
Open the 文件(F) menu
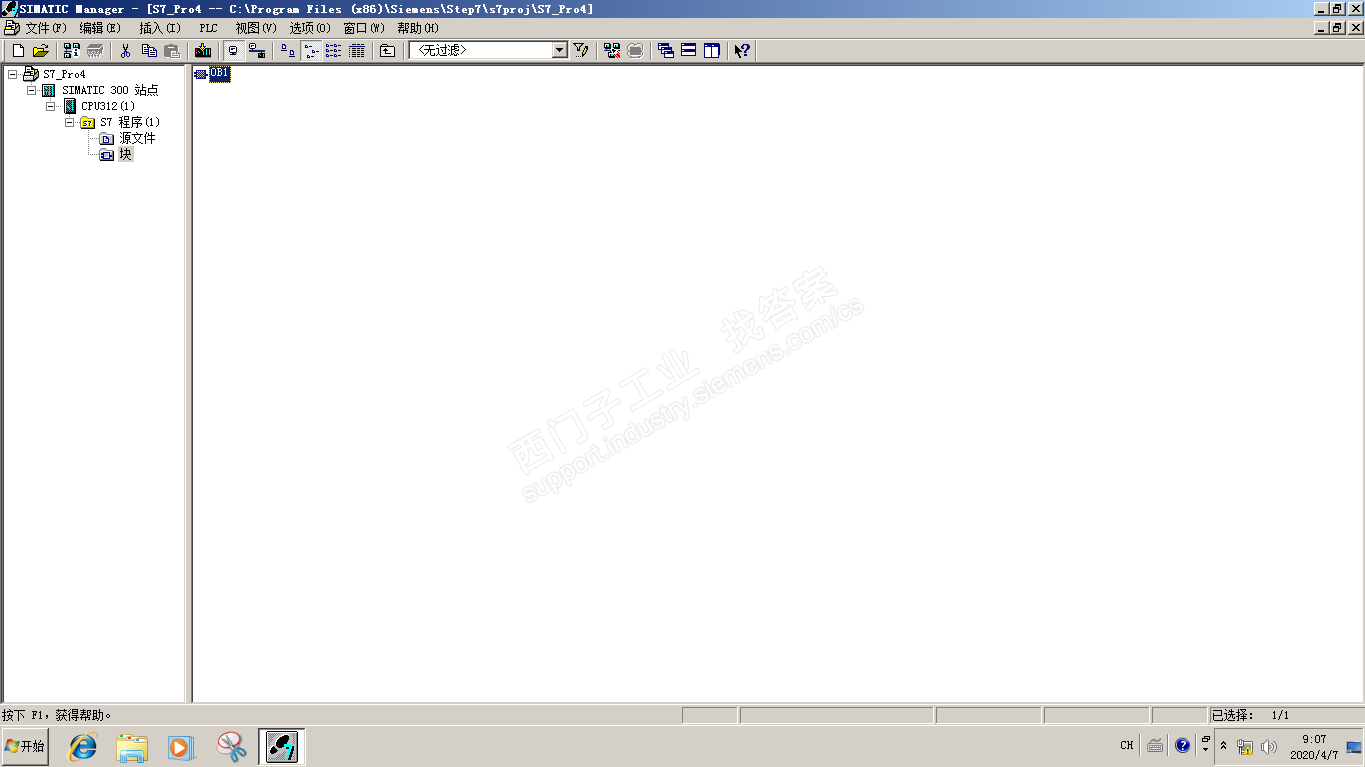pos(46,28)
